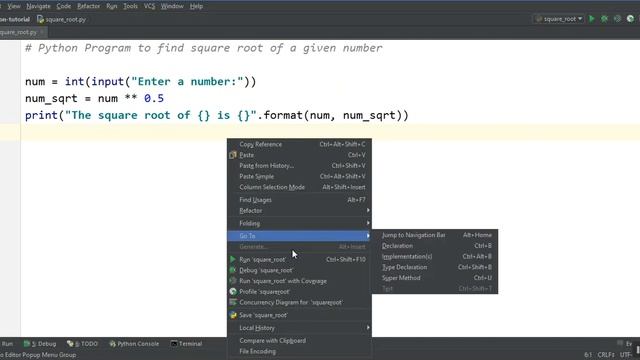Open the Run tool window tab
Viewport: 640px width, 360px height.
(x=7, y=344)
